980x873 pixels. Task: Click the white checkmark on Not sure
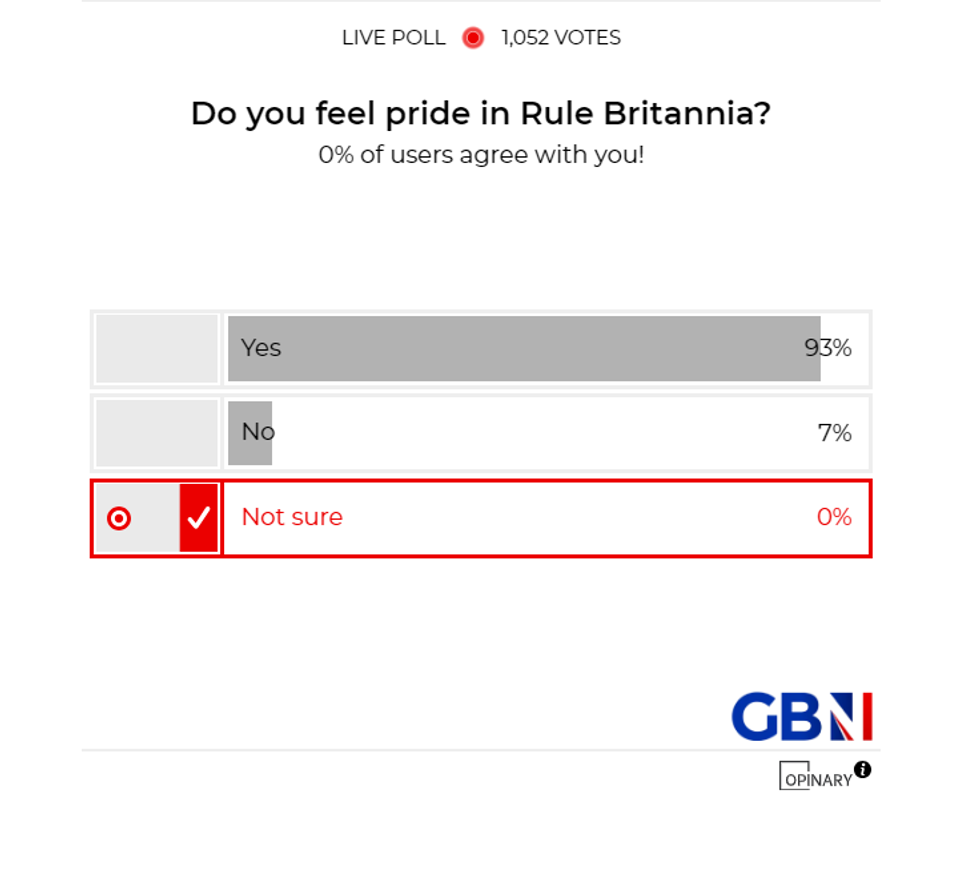pos(199,518)
